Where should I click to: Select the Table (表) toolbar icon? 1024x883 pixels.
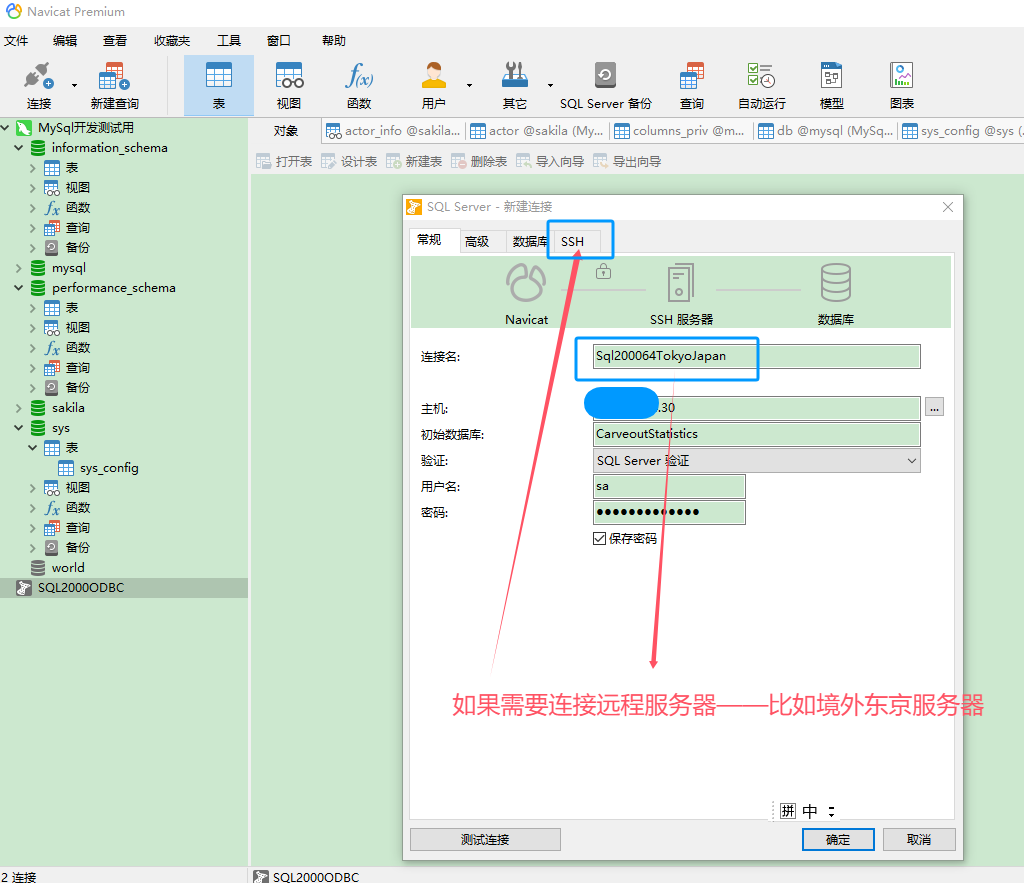coord(219,85)
